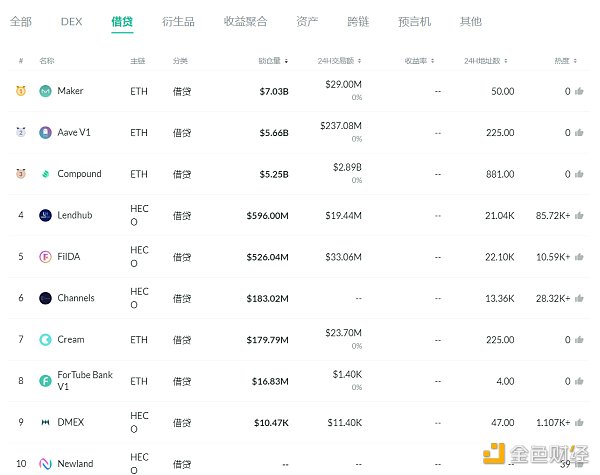Like FilDA with the thumbs-up icon

pyautogui.click(x=579, y=257)
